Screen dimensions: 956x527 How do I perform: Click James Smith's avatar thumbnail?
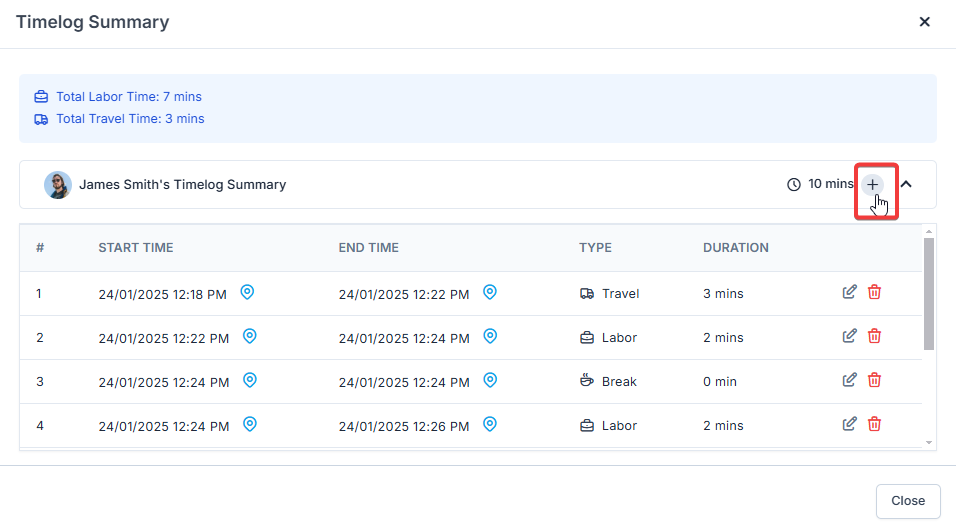pos(58,185)
